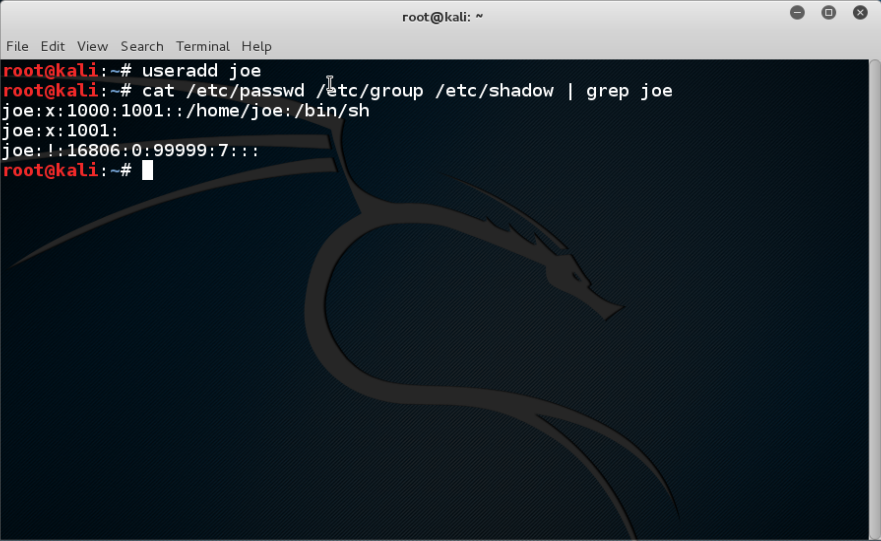This screenshot has width=881, height=541.
Task: Click the '/etc/shadow' path in the command
Action: click(x=494, y=91)
